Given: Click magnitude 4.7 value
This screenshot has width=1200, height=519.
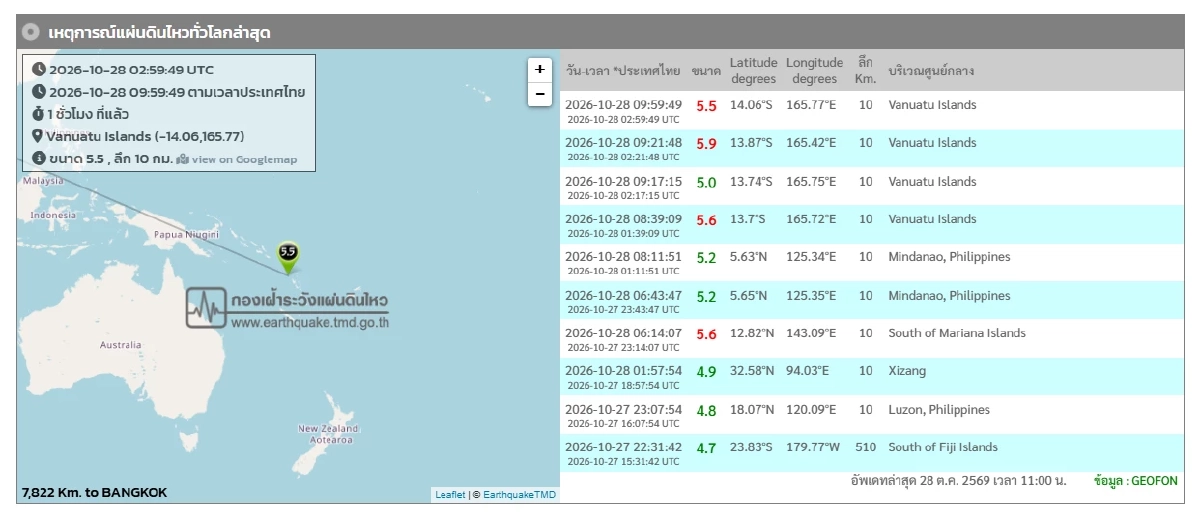Looking at the screenshot, I should 706,449.
